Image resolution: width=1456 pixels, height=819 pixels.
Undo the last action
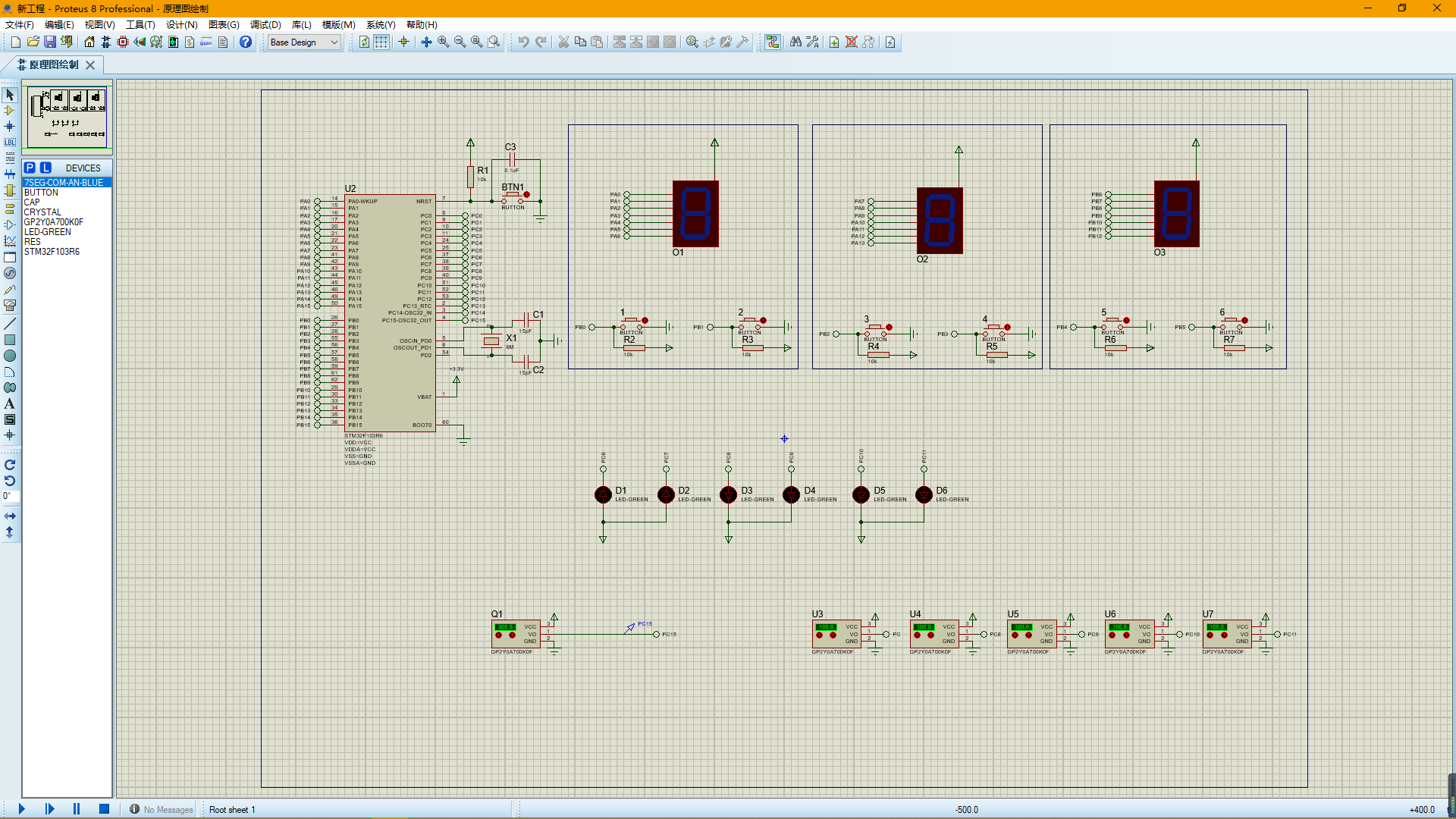(x=523, y=42)
